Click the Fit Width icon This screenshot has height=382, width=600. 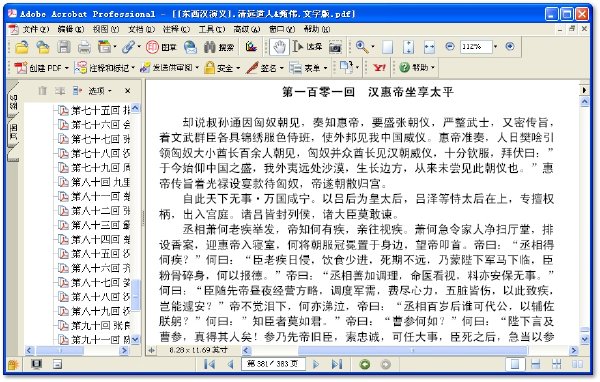(x=429, y=47)
